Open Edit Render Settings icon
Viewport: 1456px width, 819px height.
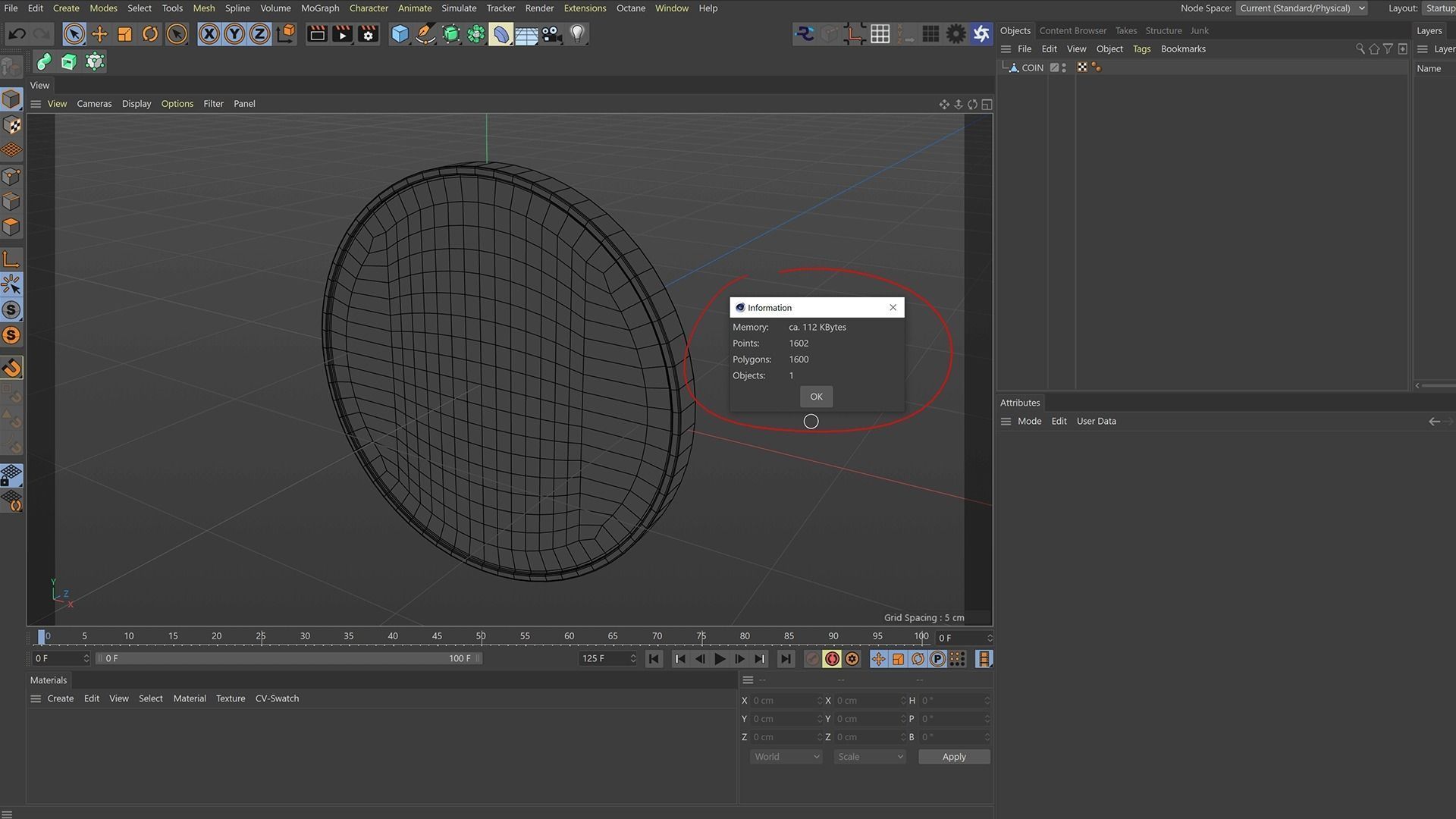click(x=368, y=34)
